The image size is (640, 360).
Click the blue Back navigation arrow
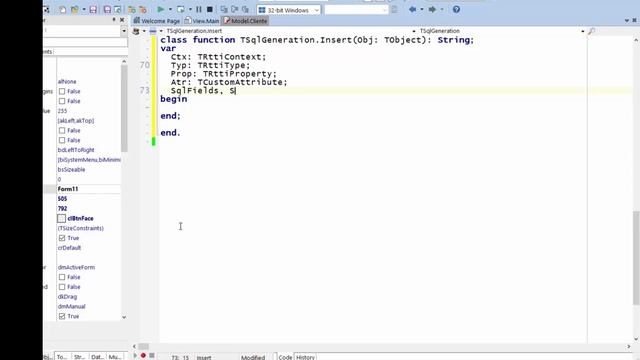click(x=413, y=9)
